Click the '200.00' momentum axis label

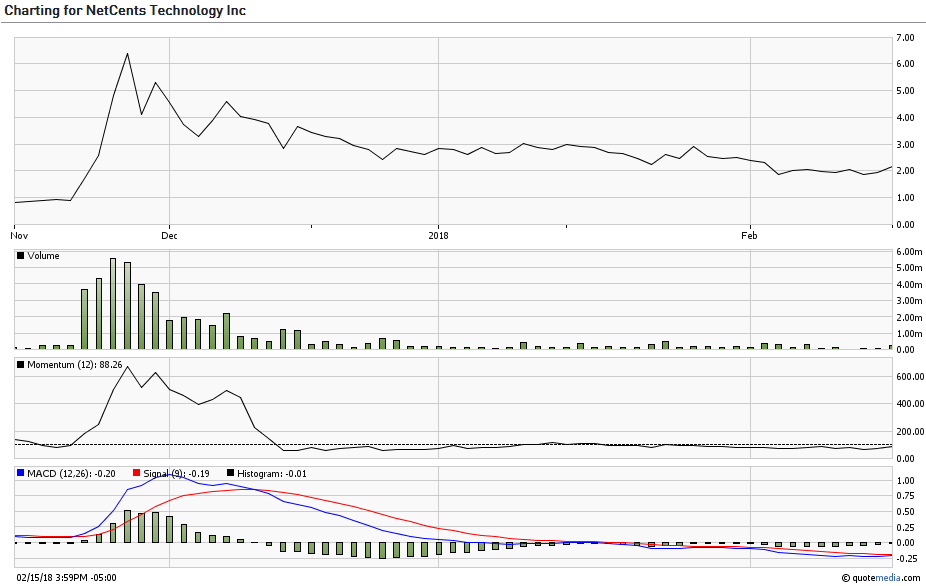tap(910, 431)
